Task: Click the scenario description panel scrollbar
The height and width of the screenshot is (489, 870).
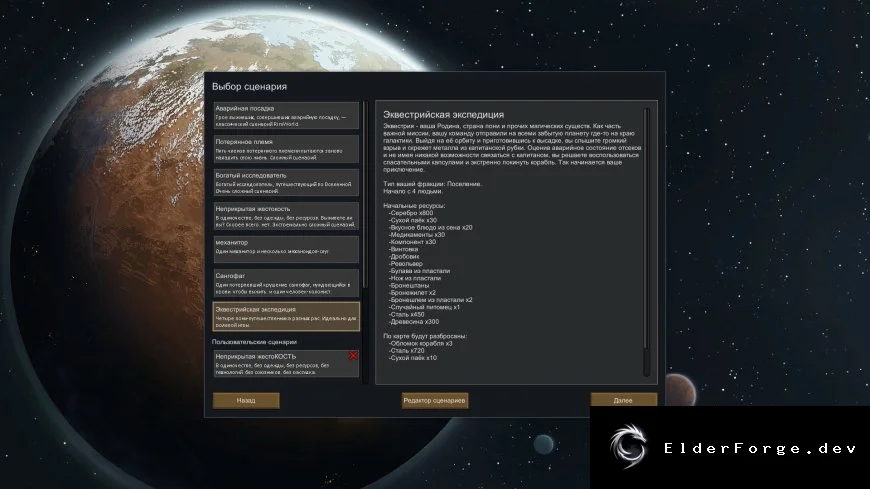Action: [x=646, y=229]
